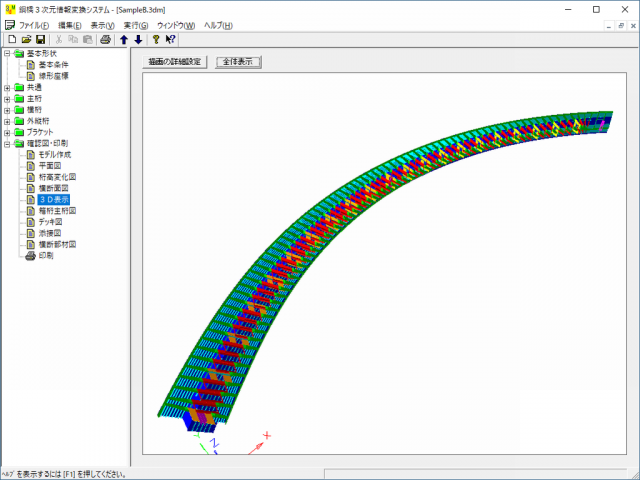This screenshot has width=640, height=480.
Task: Click the down arrow toolbar icon
Action: 138,39
